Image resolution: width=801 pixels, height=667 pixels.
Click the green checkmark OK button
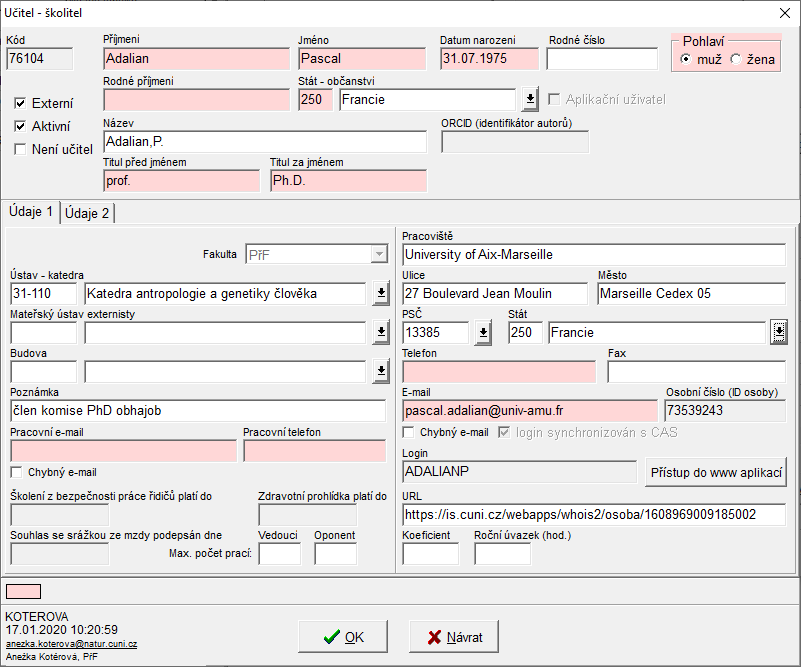coord(343,637)
